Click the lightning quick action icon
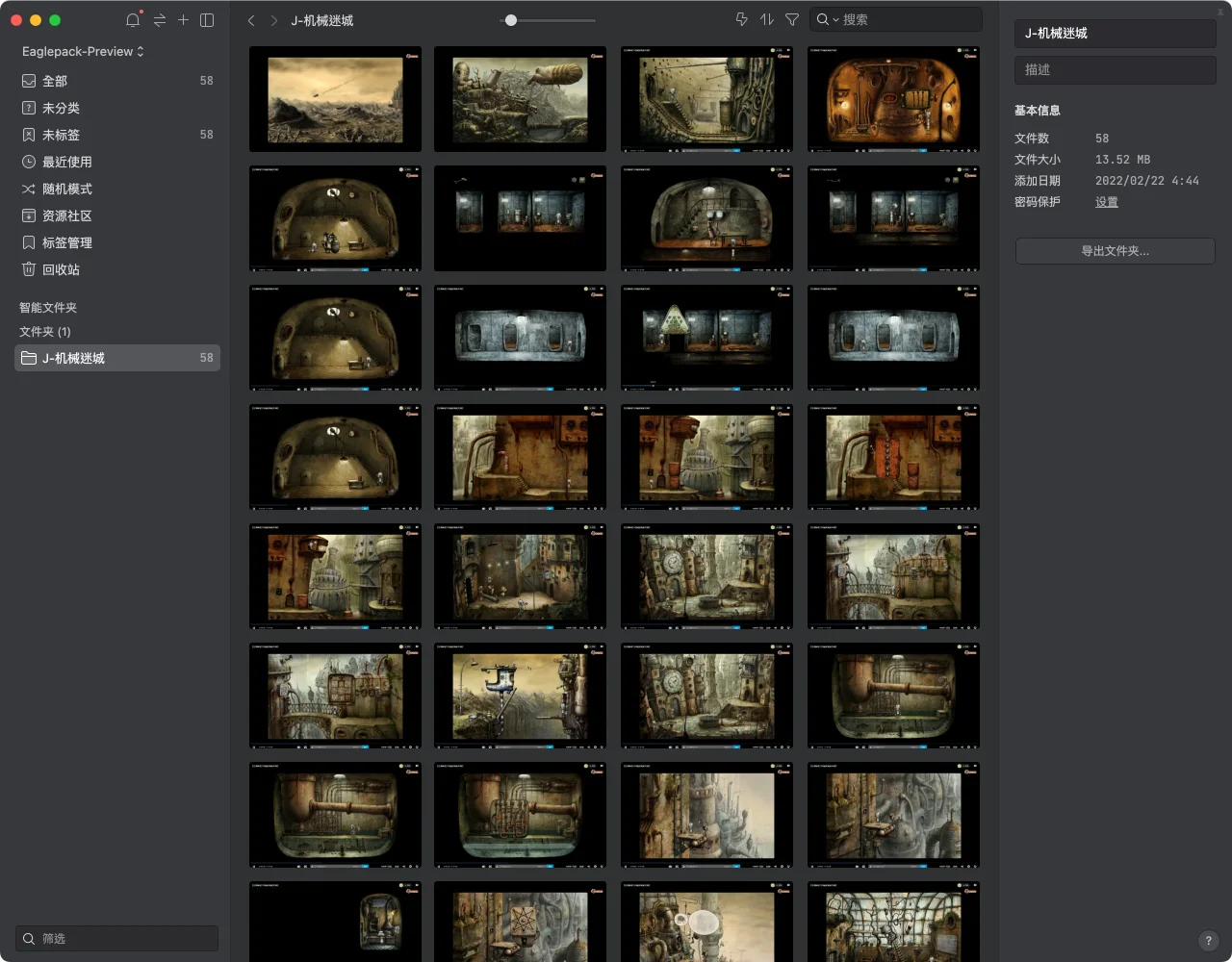 [x=741, y=19]
